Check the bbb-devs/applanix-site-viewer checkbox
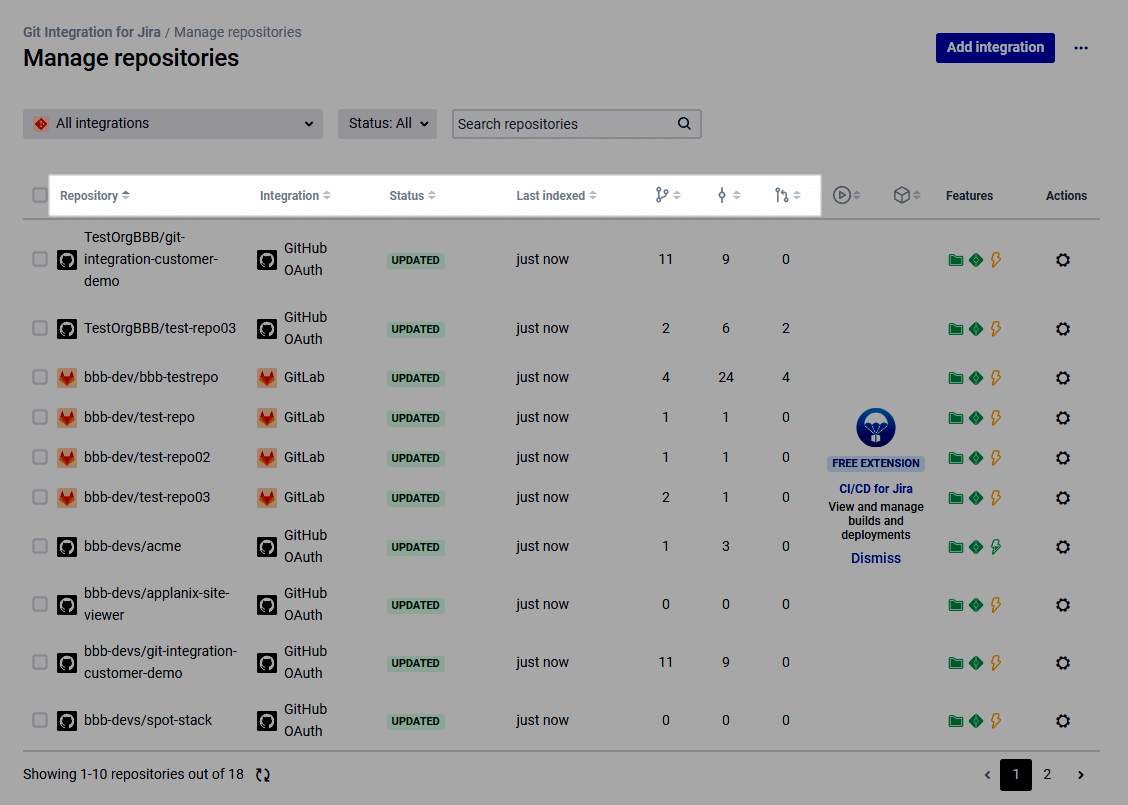Viewport: 1128px width, 805px height. pyautogui.click(x=40, y=604)
